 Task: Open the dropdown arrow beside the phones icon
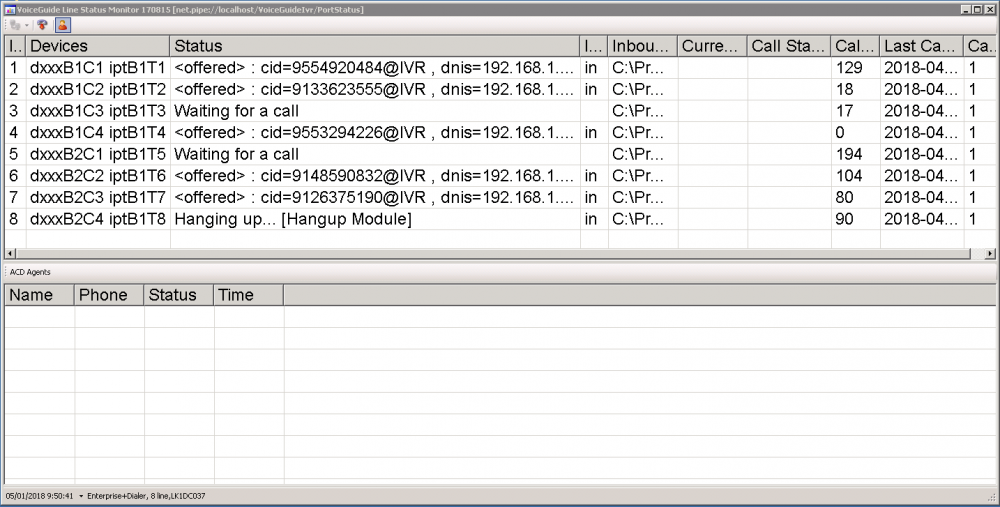(x=25, y=25)
